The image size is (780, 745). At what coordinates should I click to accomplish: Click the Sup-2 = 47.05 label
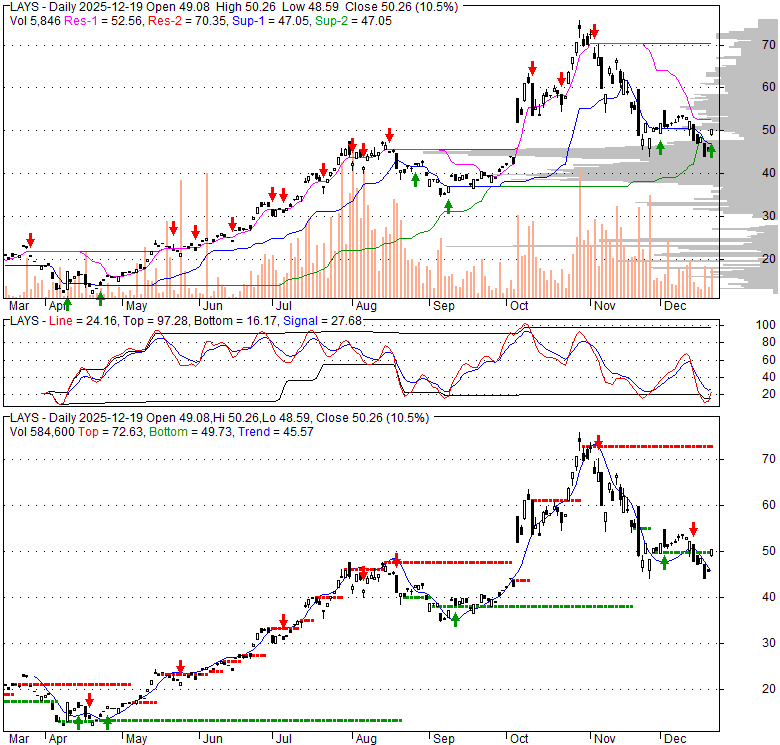tap(353, 21)
